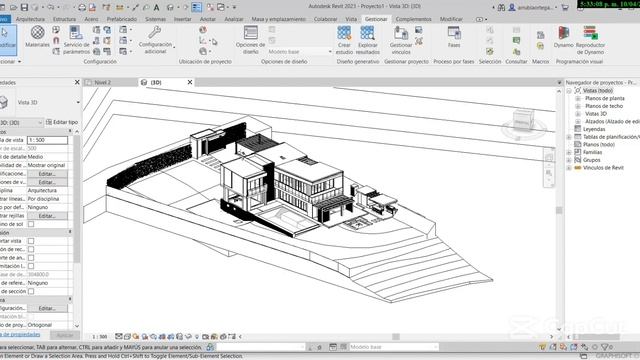Viewport: 640px width, 360px height.
Task: Open the properties help link
Action: click(20, 334)
